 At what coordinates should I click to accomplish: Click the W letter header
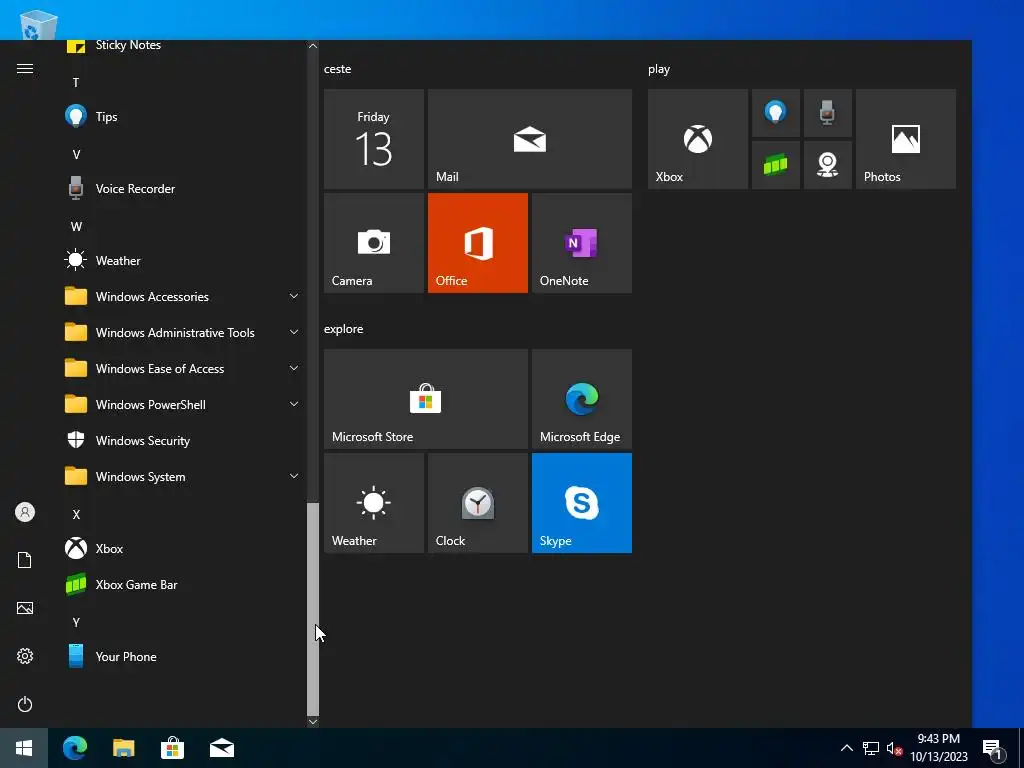coord(76,227)
